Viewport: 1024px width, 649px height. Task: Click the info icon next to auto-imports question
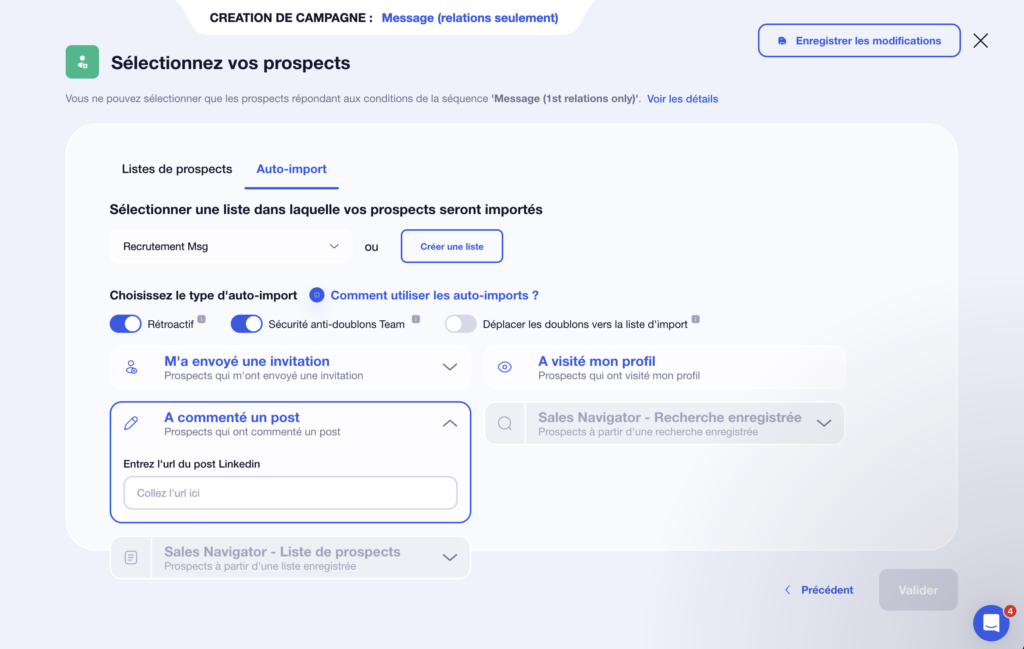(318, 295)
